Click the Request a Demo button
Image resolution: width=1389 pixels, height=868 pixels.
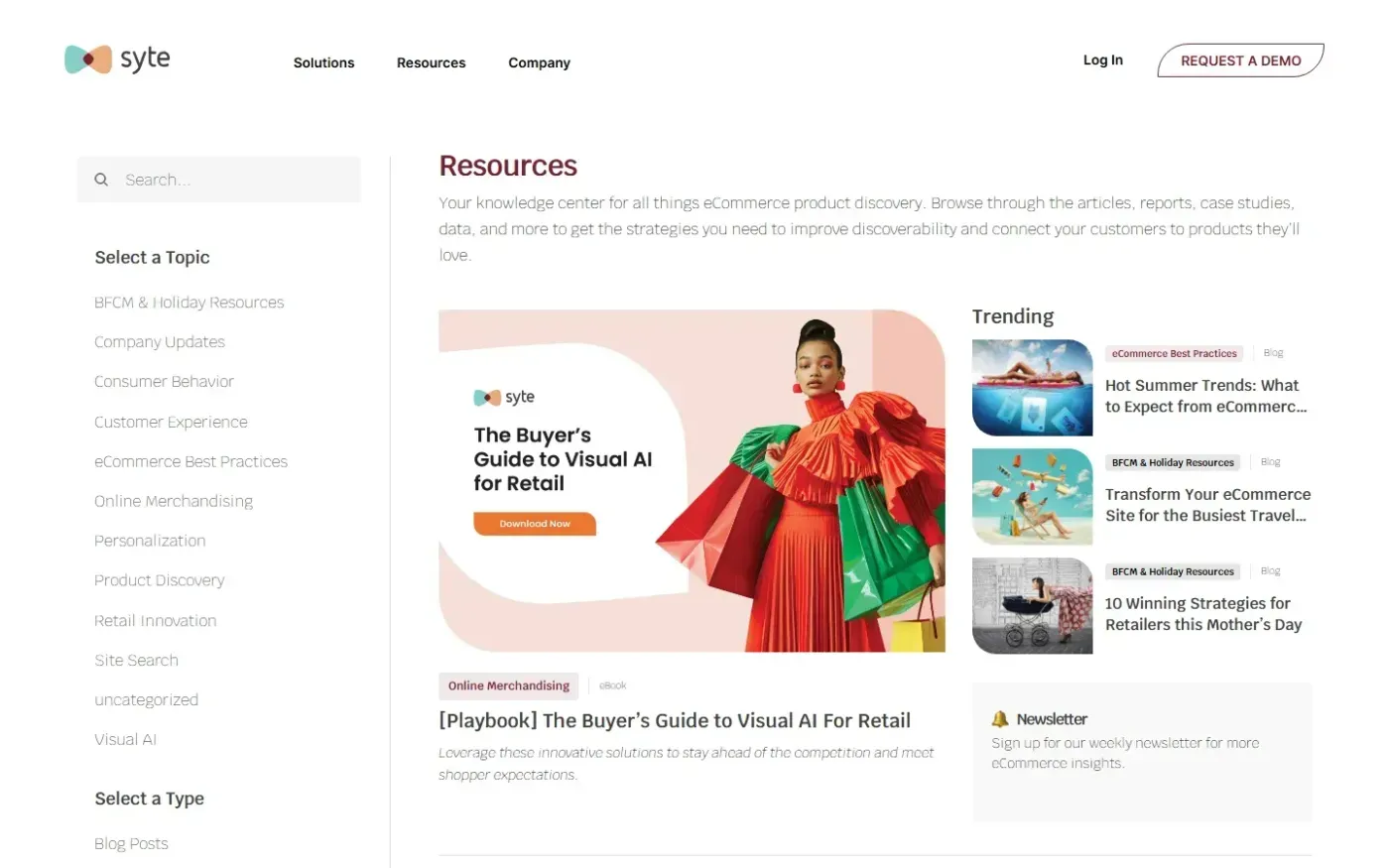(1240, 61)
